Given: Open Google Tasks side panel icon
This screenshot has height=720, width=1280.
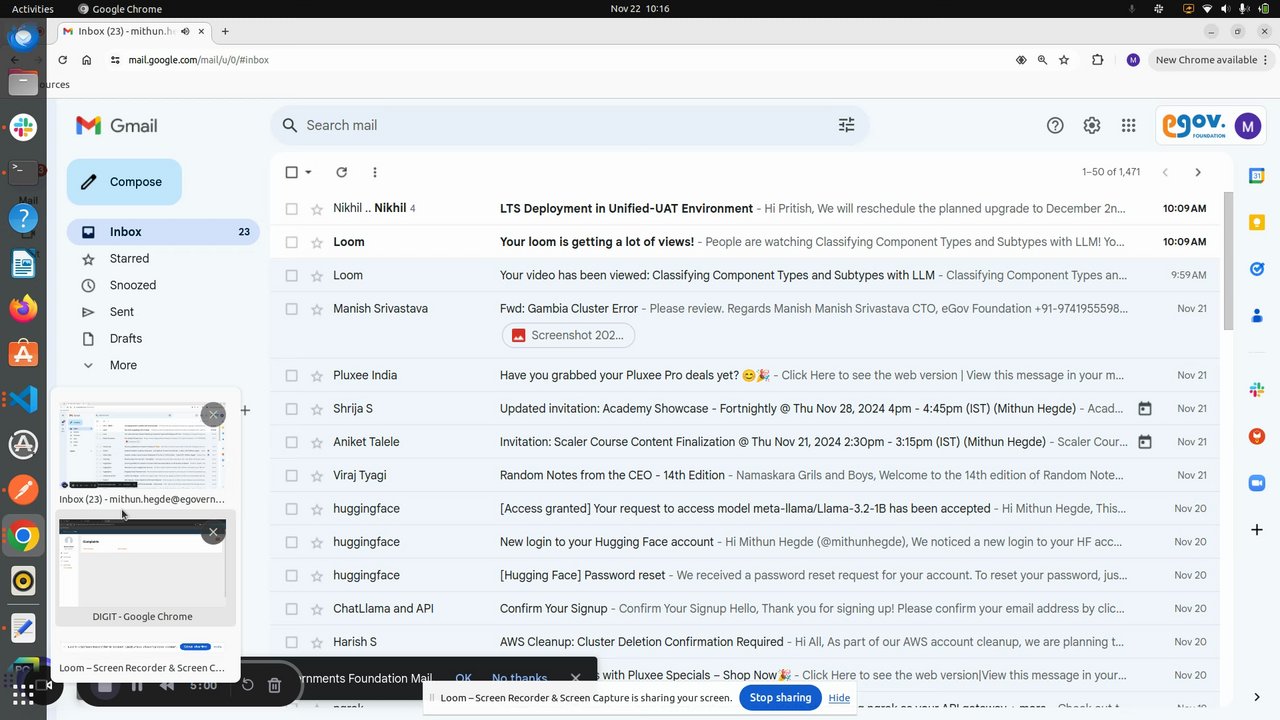Looking at the screenshot, I should [x=1257, y=269].
